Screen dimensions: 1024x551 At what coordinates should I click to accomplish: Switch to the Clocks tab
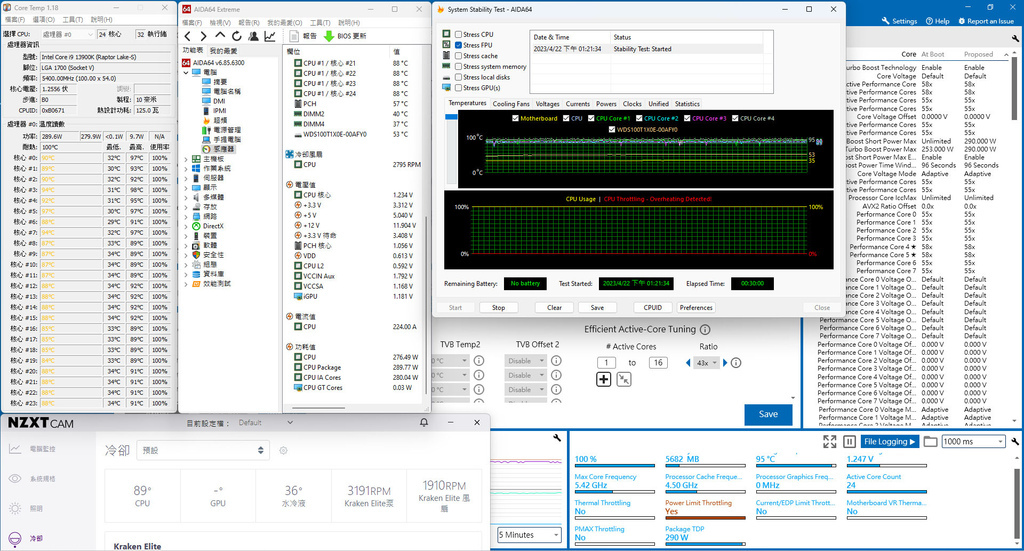point(632,104)
